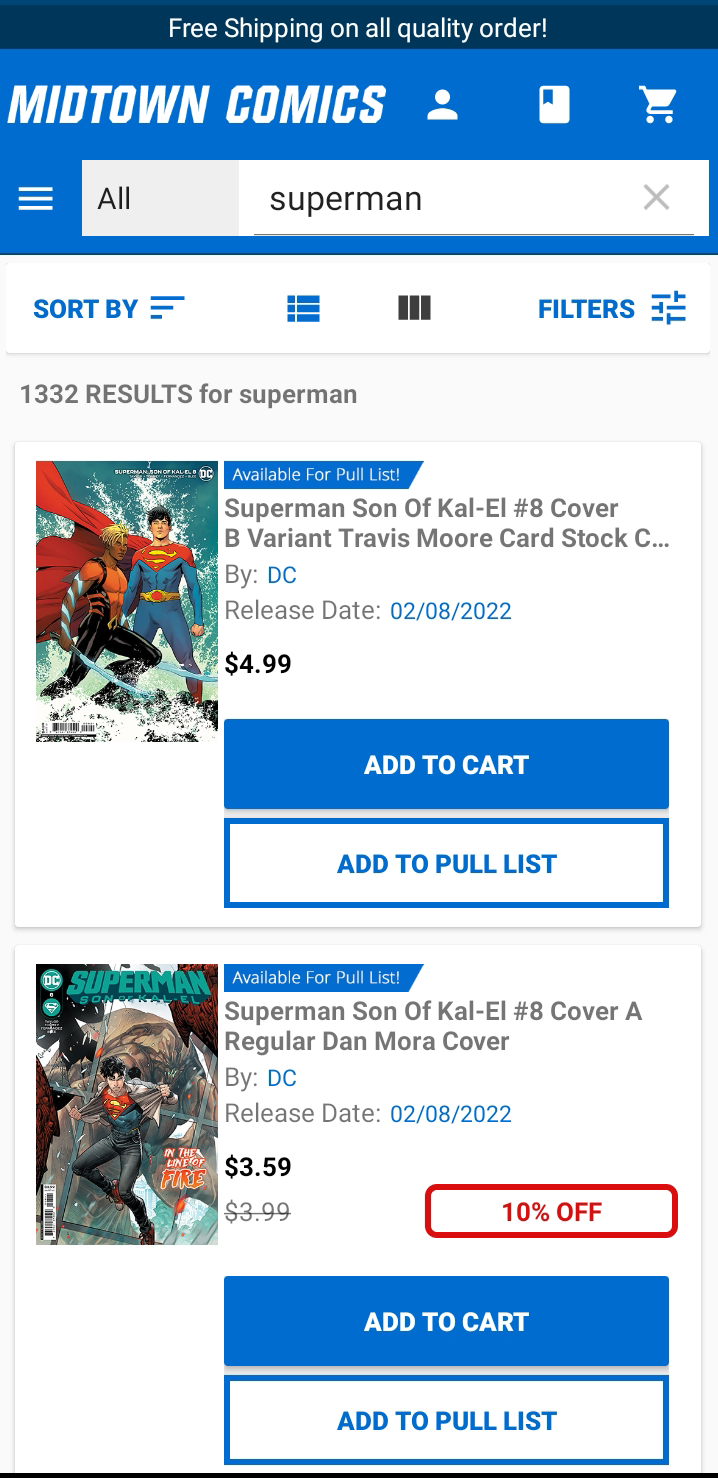Switch to grid column view layout
Screen dimensions: 718x1478
[414, 308]
